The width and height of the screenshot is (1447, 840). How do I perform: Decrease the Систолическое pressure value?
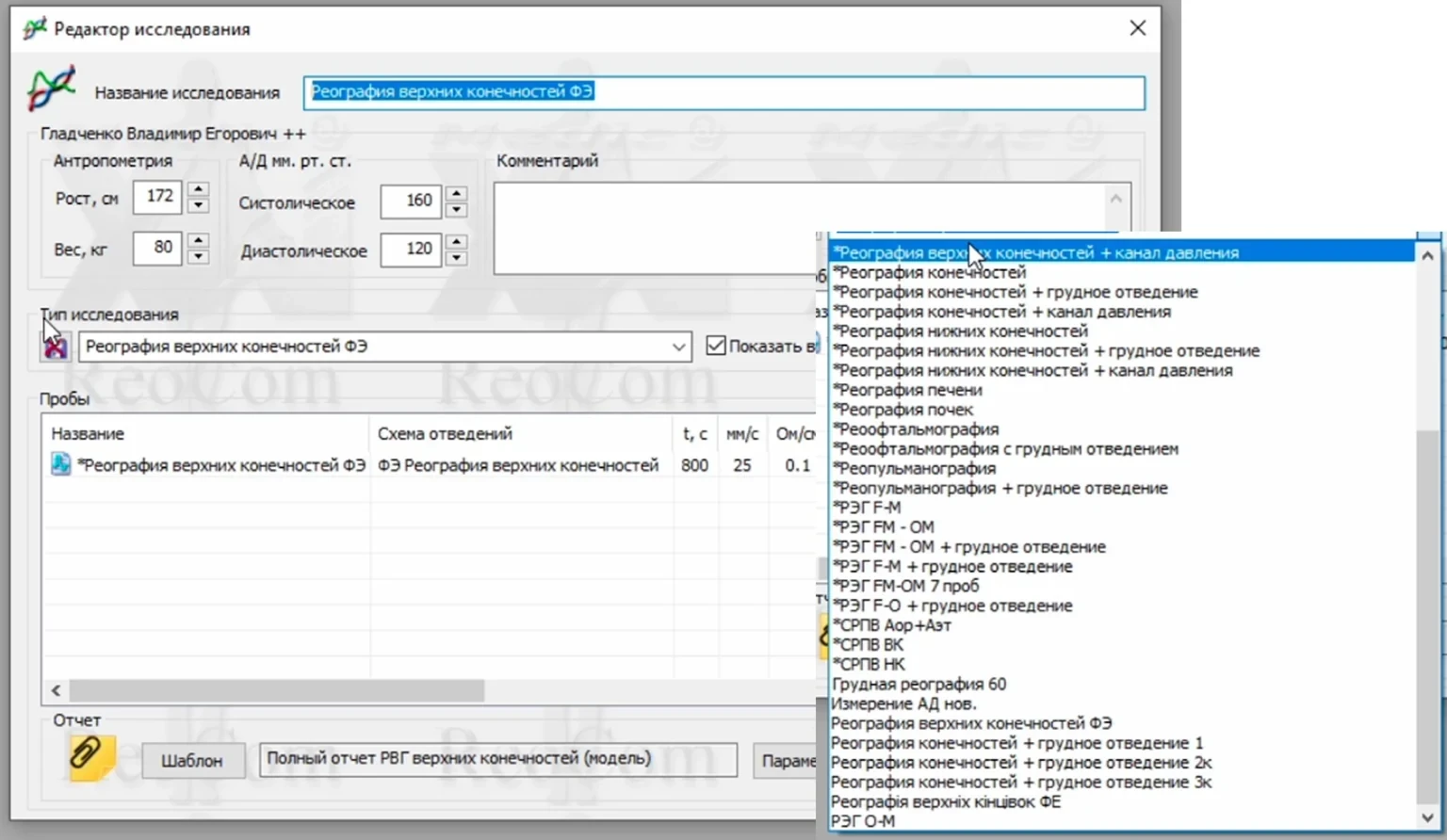456,209
